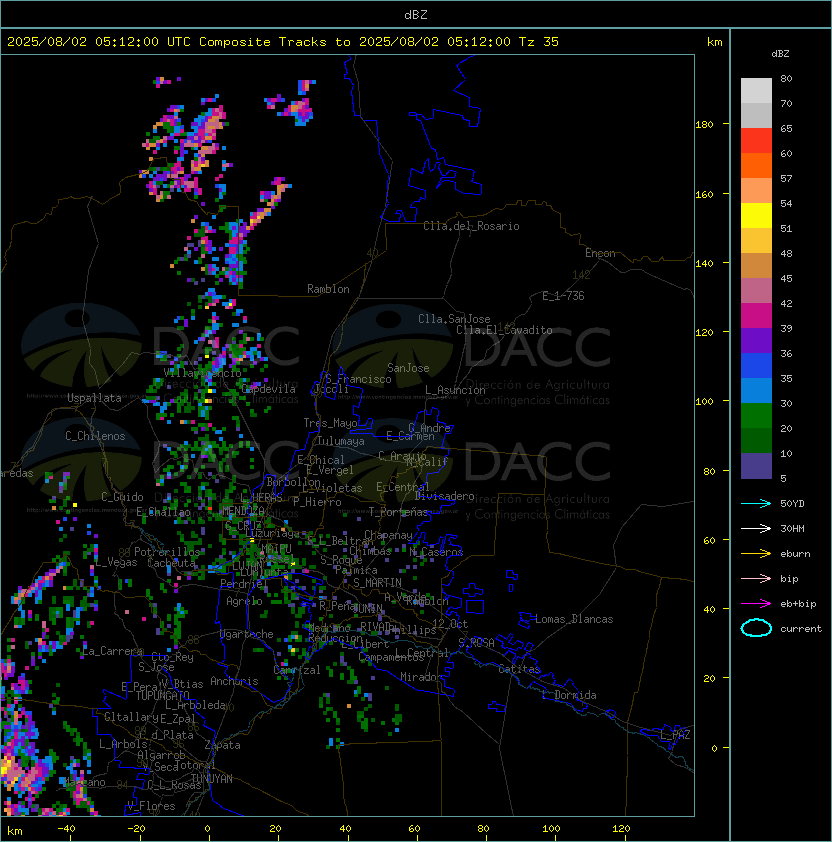
Task: Click the 'Potrerillos' place label
Action: 167,552
